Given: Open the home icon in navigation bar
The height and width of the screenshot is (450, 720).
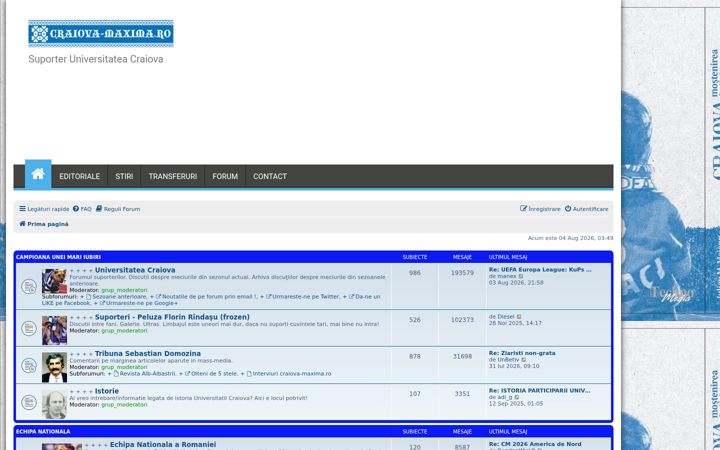Looking at the screenshot, I should (x=38, y=174).
